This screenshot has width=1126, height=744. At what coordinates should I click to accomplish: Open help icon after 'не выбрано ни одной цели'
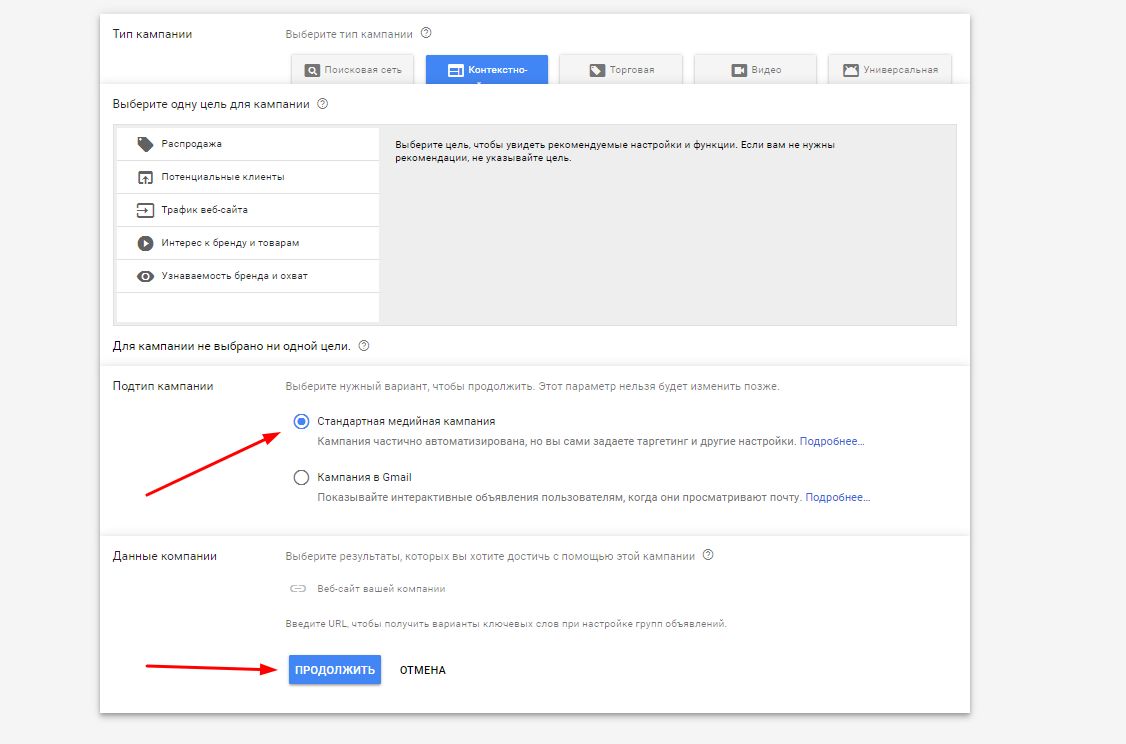(364, 345)
